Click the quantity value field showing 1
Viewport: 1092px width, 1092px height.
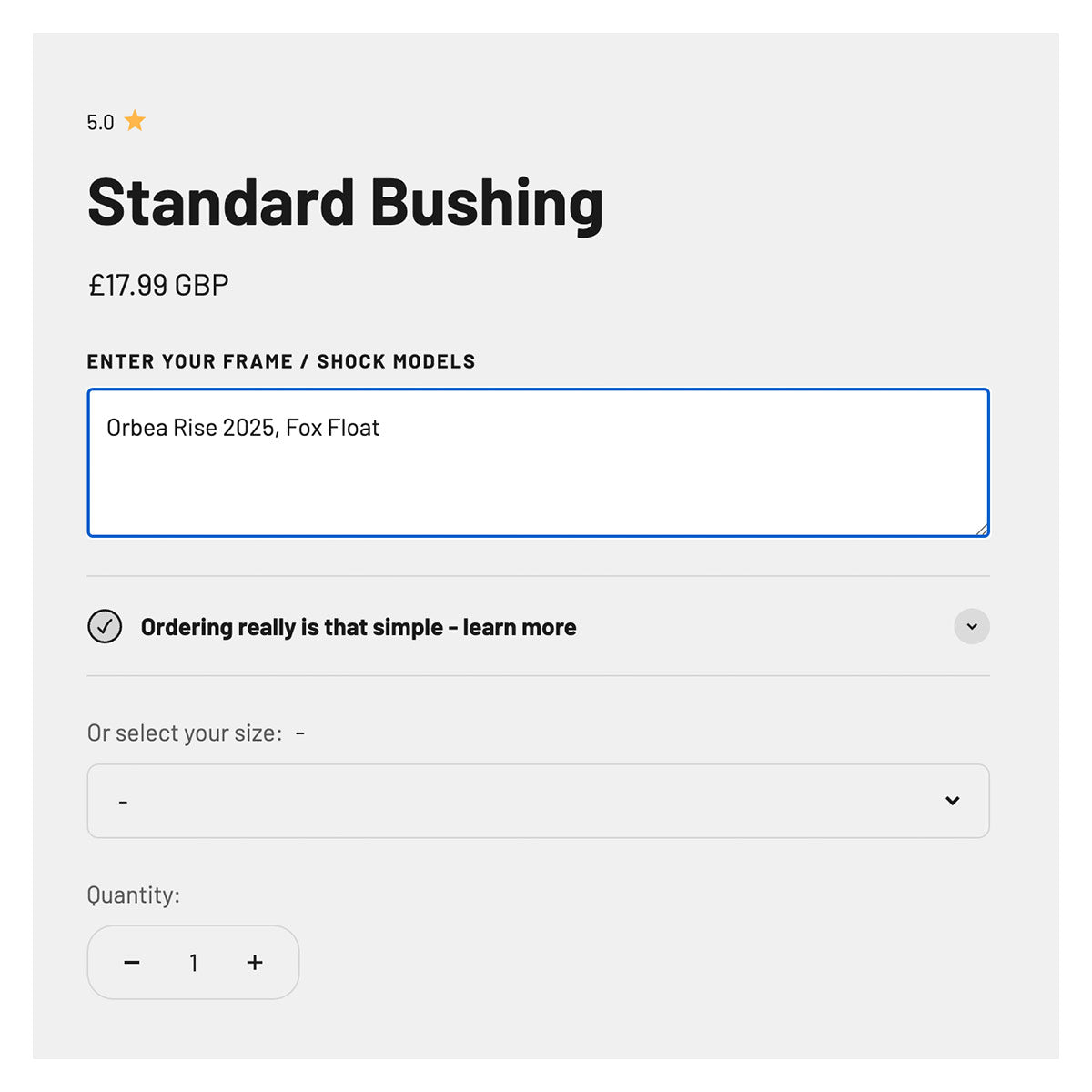coord(194,963)
